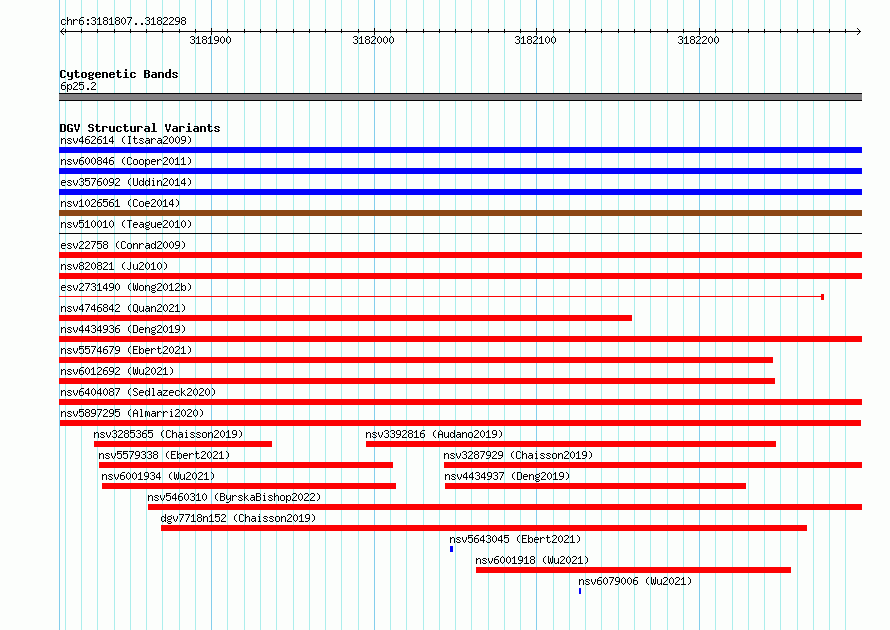Open esv22758 (Conrad2009) variant label
The image size is (890, 630).
pyautogui.click(x=123, y=245)
